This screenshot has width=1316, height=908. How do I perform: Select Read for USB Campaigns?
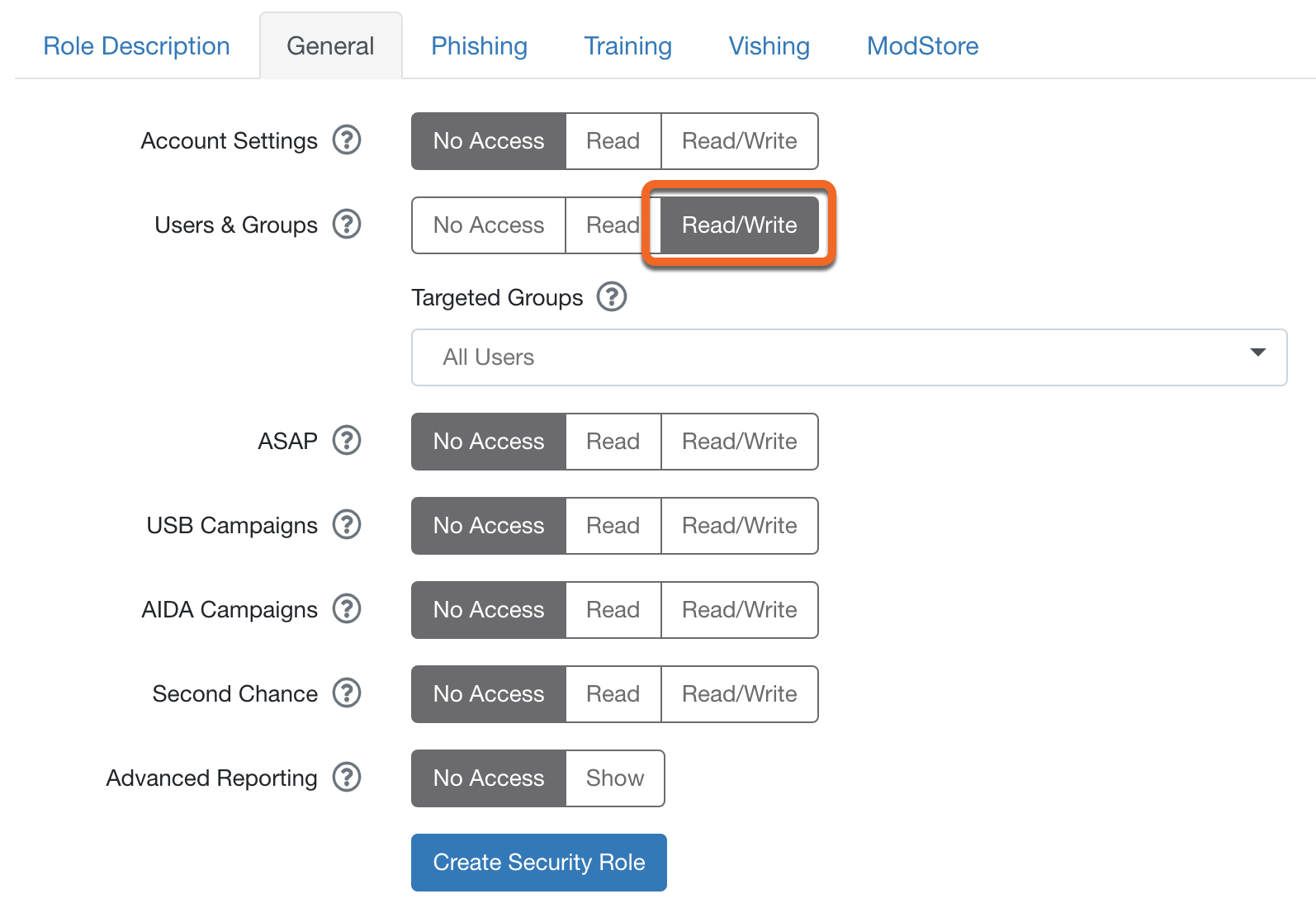[613, 526]
